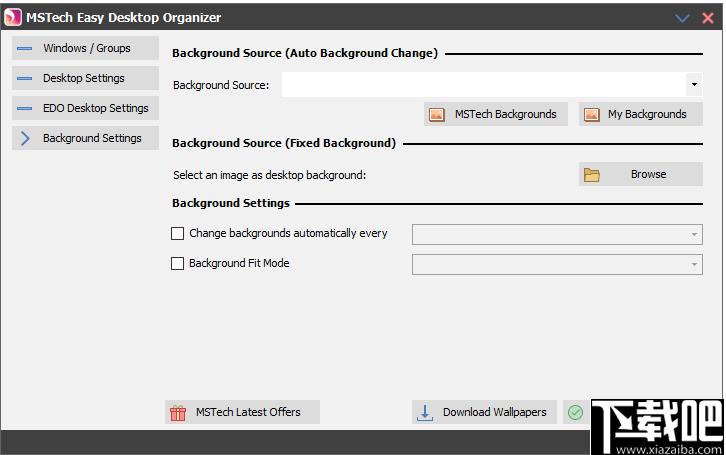Open the EDO Desktop Settings section
The width and height of the screenshot is (726, 455).
(85, 108)
